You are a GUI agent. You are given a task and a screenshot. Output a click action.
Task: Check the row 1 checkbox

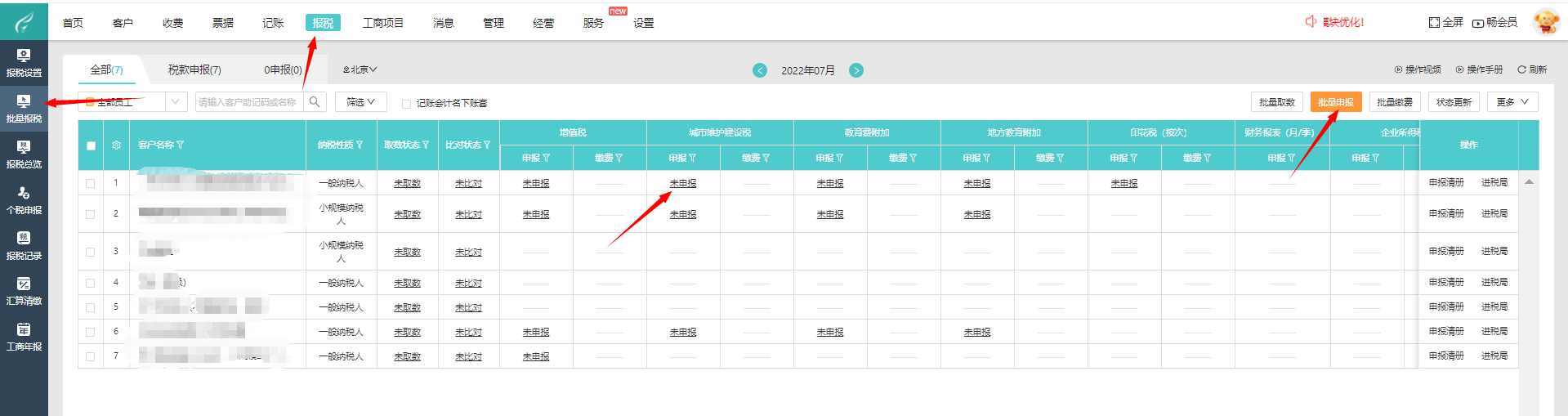tap(91, 183)
